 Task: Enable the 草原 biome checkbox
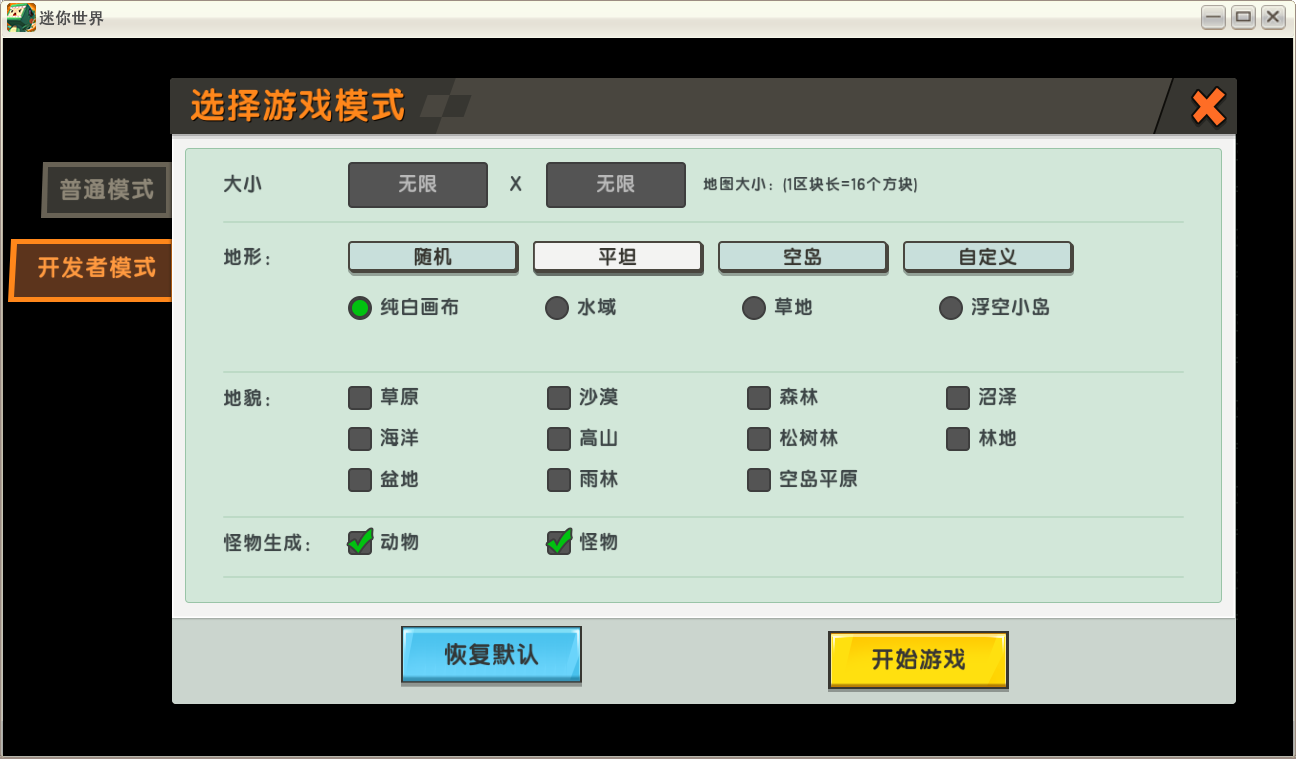tap(360, 398)
